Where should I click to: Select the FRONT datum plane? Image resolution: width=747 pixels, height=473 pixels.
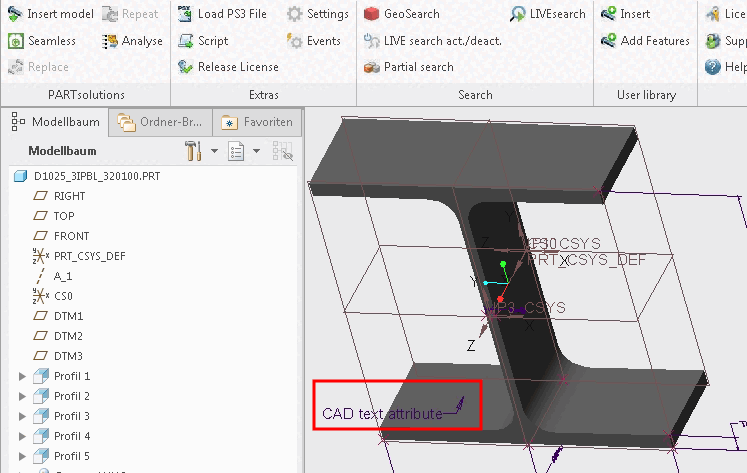pos(71,236)
